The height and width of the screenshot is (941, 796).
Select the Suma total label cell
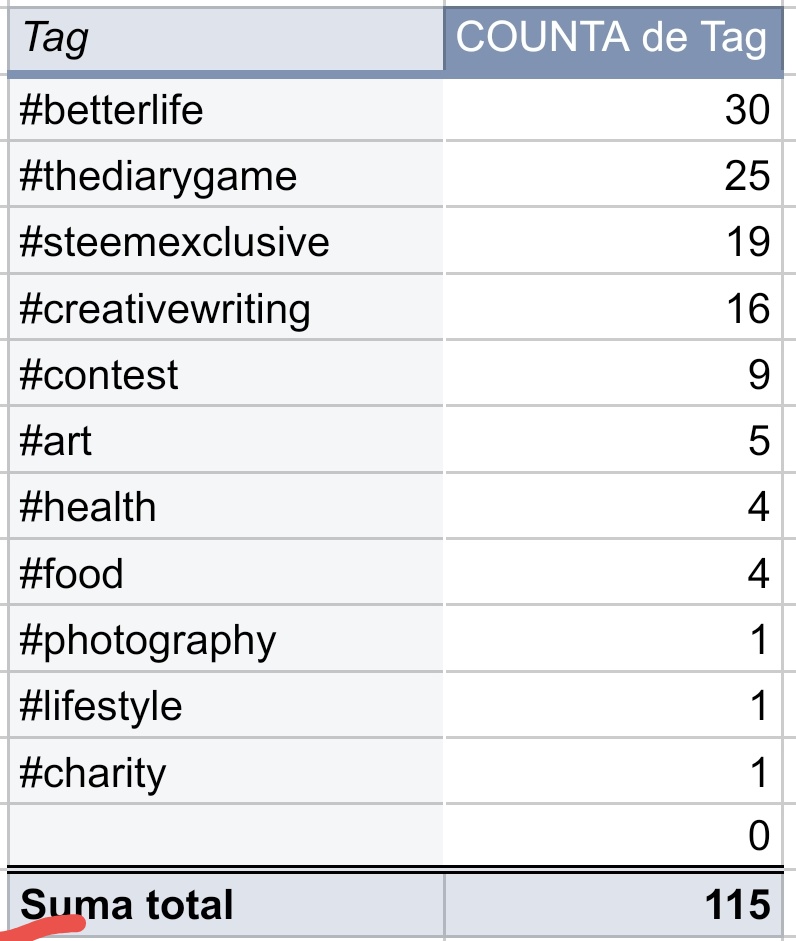[225, 904]
